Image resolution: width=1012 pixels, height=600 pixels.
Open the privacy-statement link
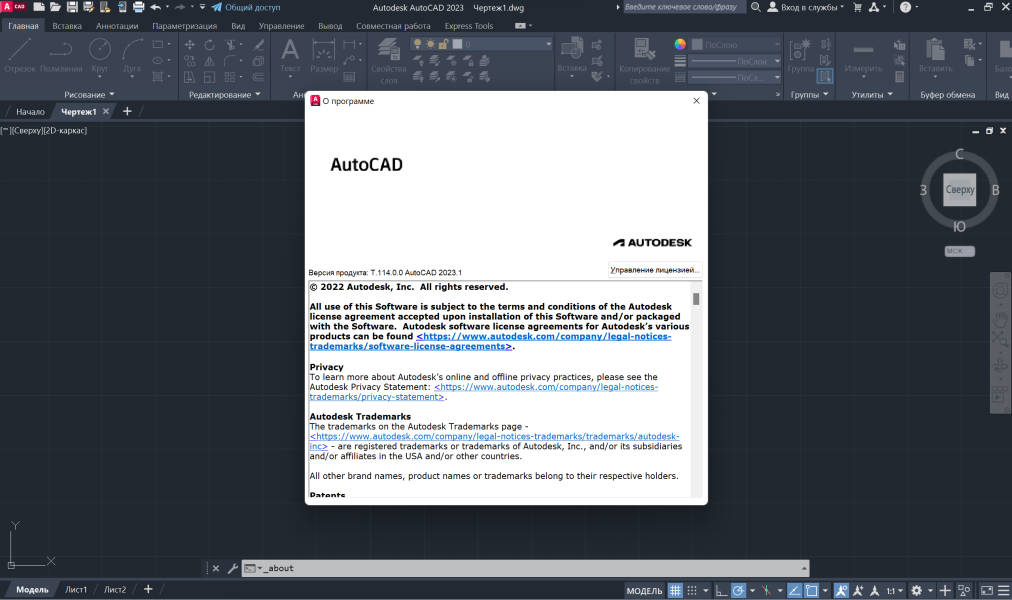point(484,392)
